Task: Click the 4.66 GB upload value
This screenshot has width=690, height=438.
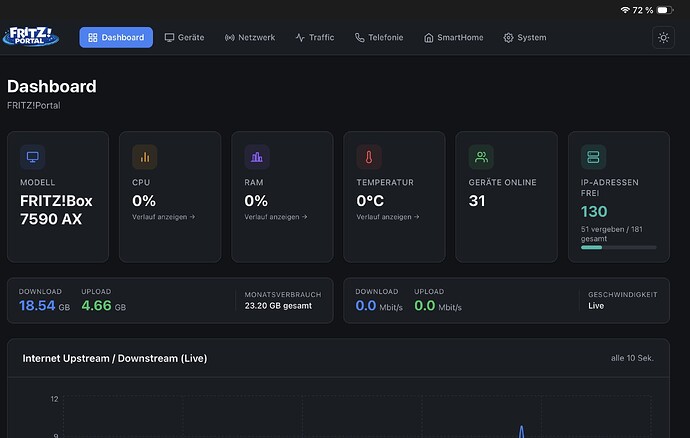Action: coord(103,305)
